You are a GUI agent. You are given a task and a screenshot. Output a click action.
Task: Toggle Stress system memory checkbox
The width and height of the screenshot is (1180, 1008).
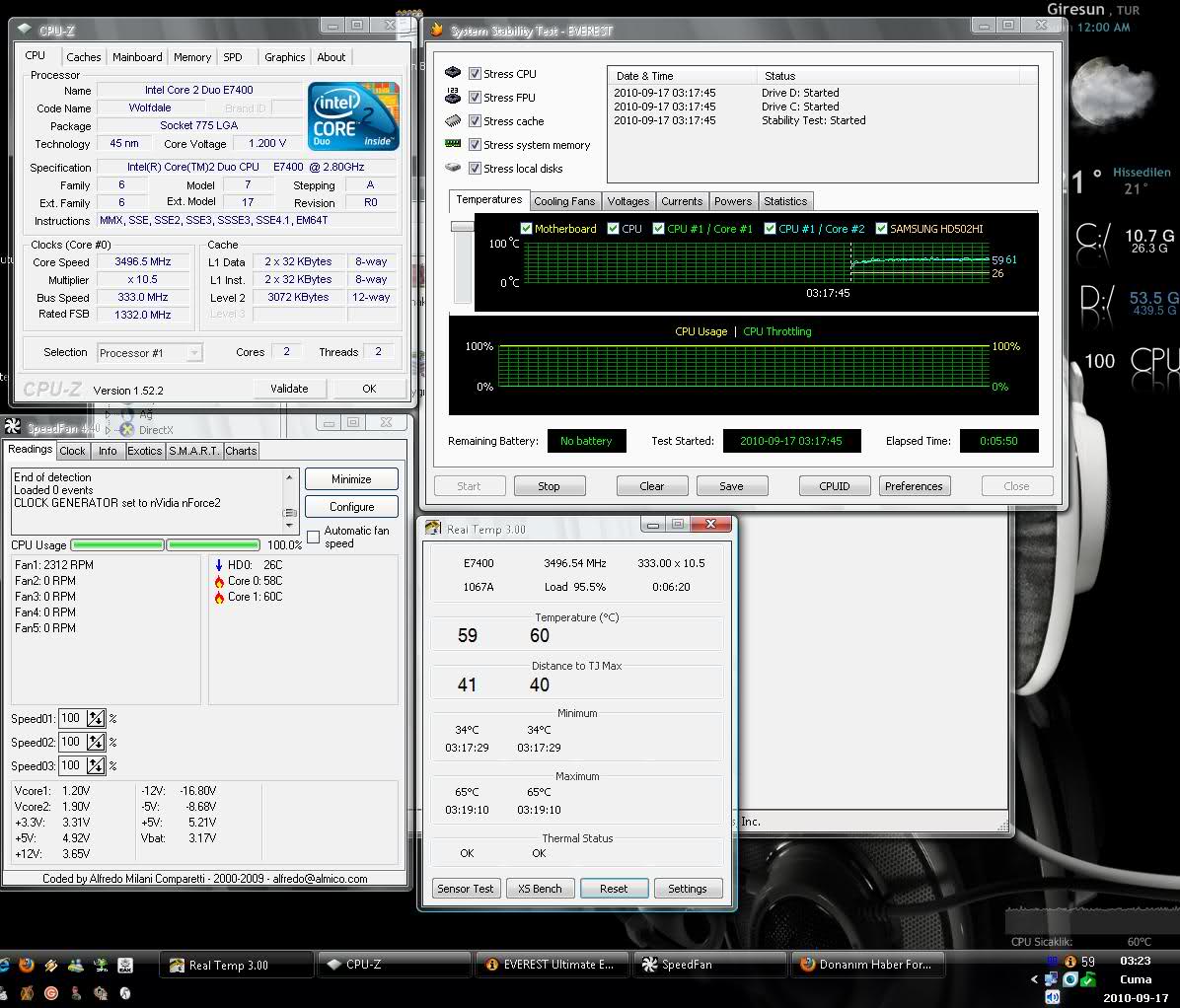(x=475, y=144)
